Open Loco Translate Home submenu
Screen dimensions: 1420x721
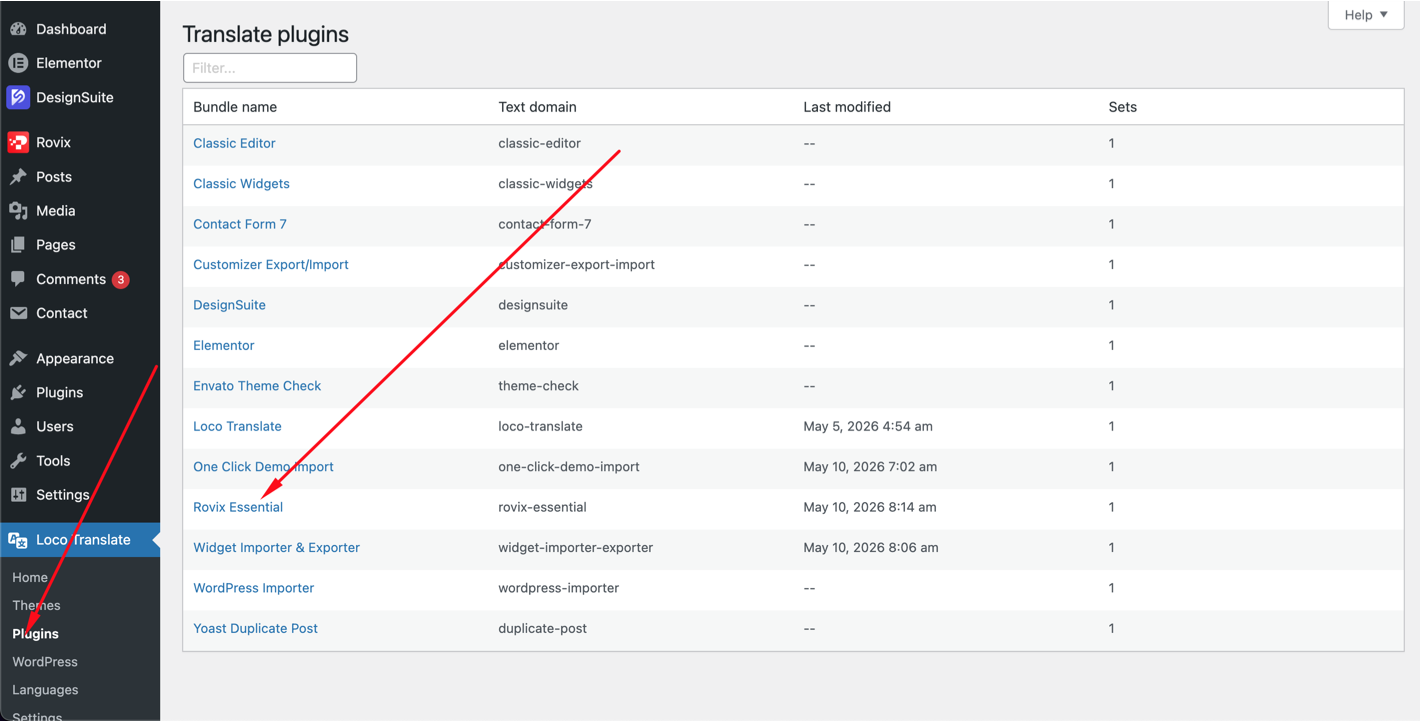(x=30, y=577)
